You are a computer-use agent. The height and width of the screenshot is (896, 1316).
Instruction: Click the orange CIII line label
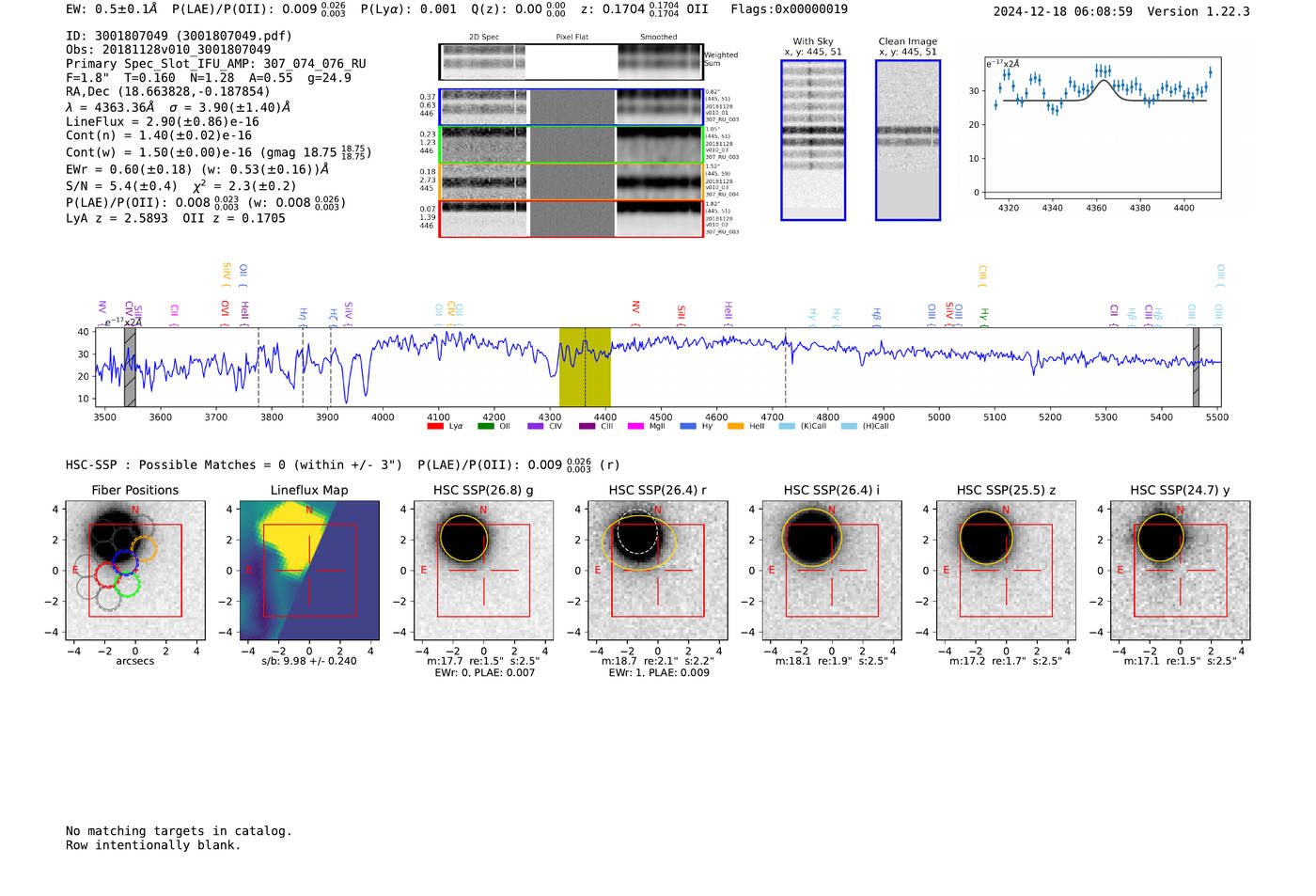coord(982,275)
